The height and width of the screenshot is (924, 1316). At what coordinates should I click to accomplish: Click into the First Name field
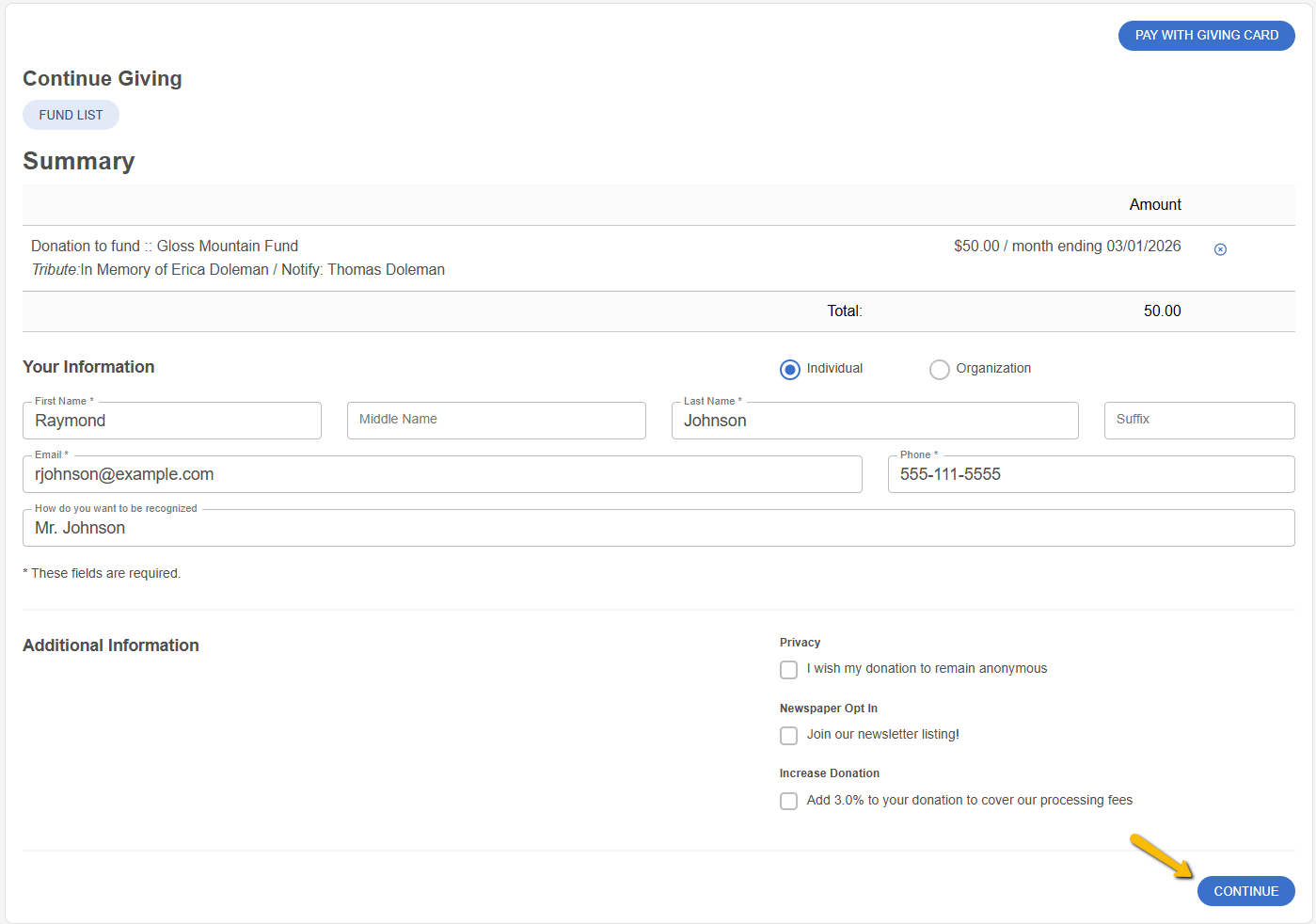172,421
